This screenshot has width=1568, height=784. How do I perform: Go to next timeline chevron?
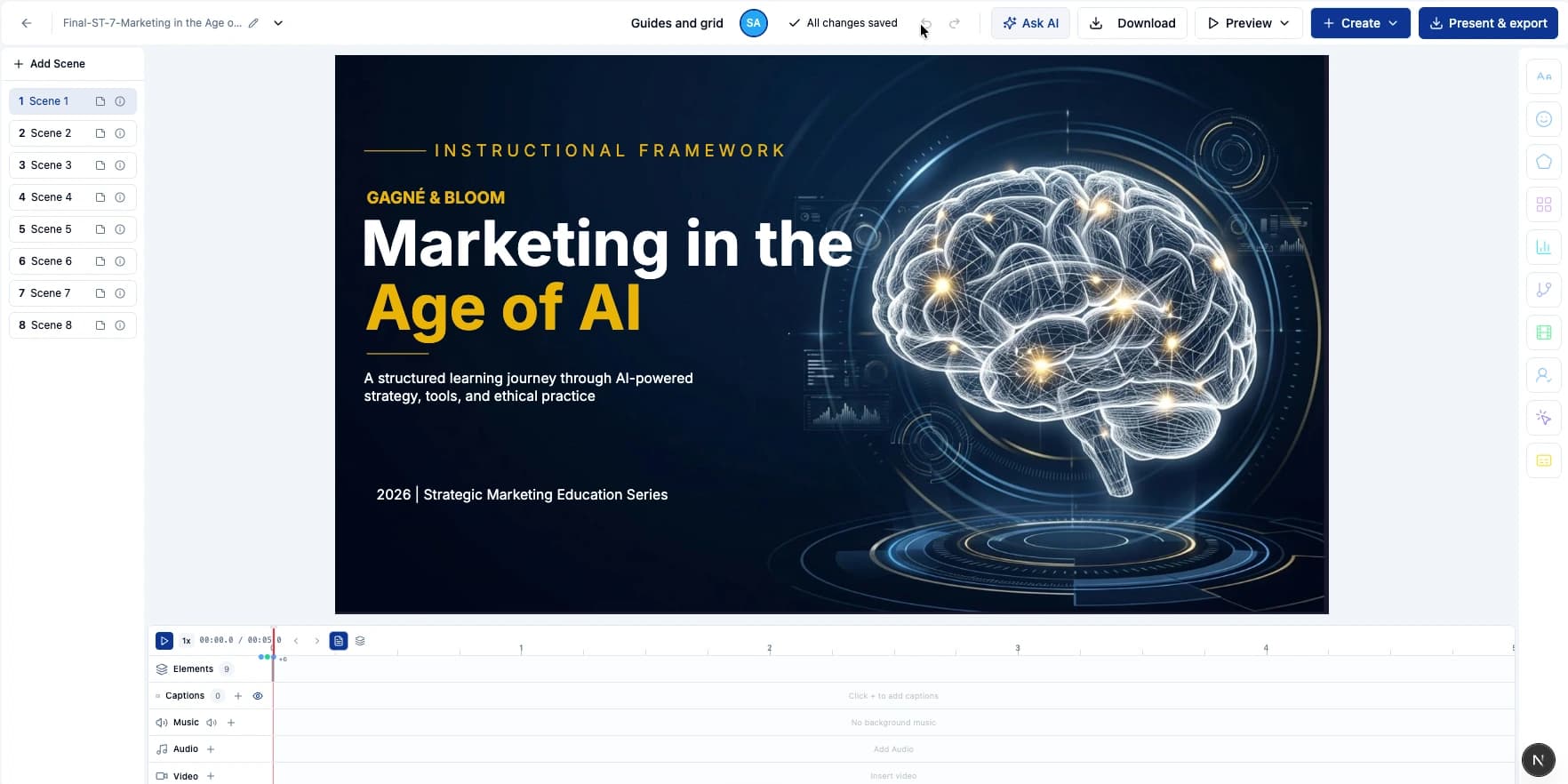(317, 640)
